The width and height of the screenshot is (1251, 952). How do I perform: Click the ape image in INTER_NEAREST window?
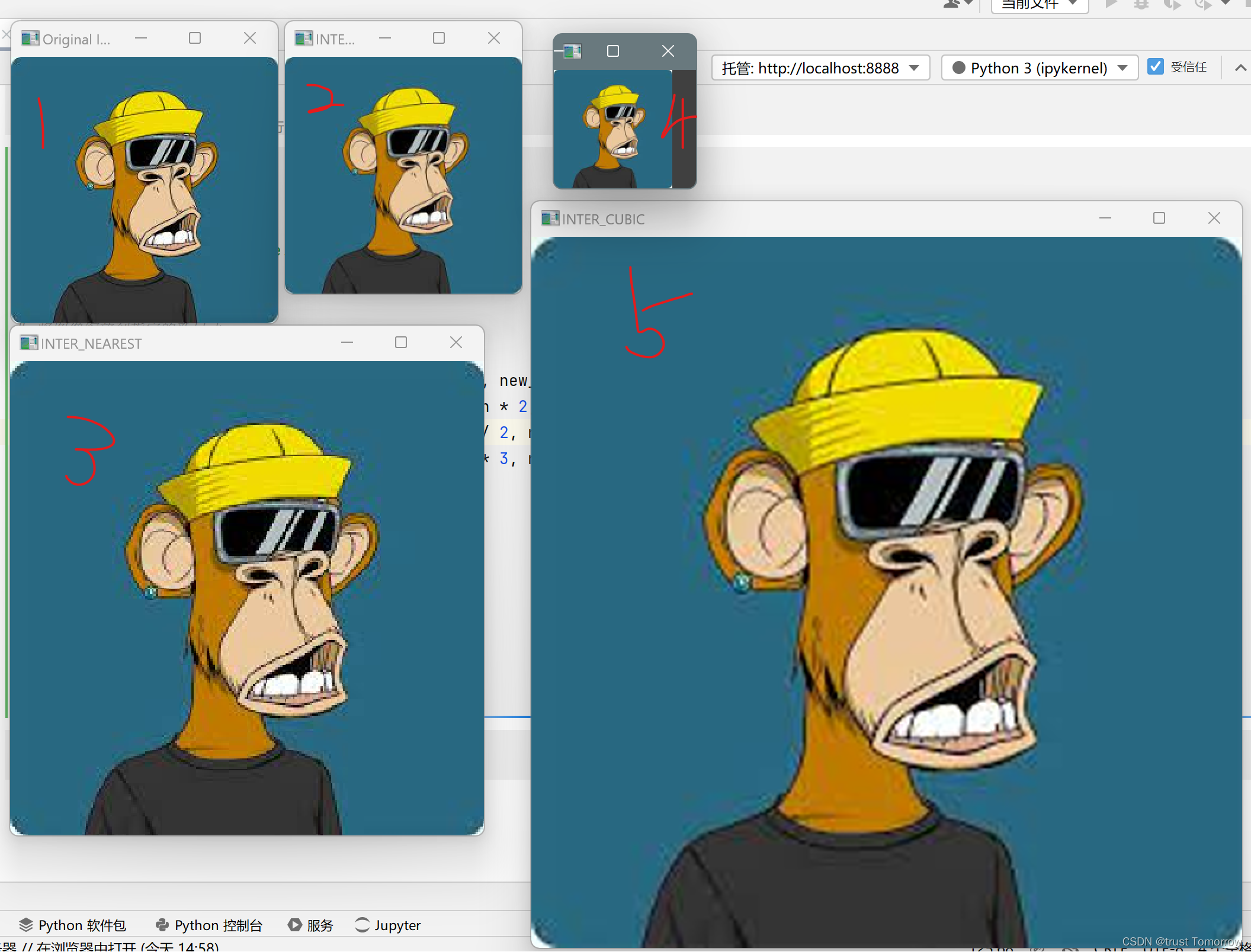247,598
